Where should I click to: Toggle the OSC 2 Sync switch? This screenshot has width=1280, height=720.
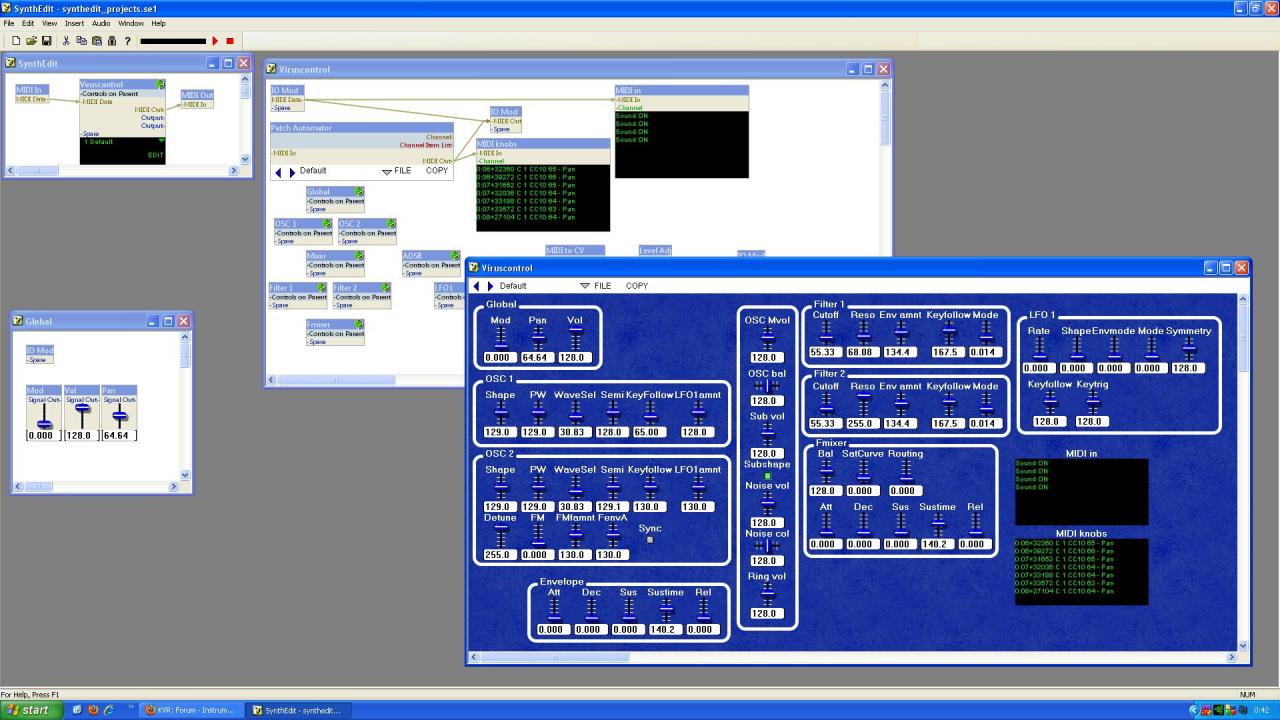650,539
